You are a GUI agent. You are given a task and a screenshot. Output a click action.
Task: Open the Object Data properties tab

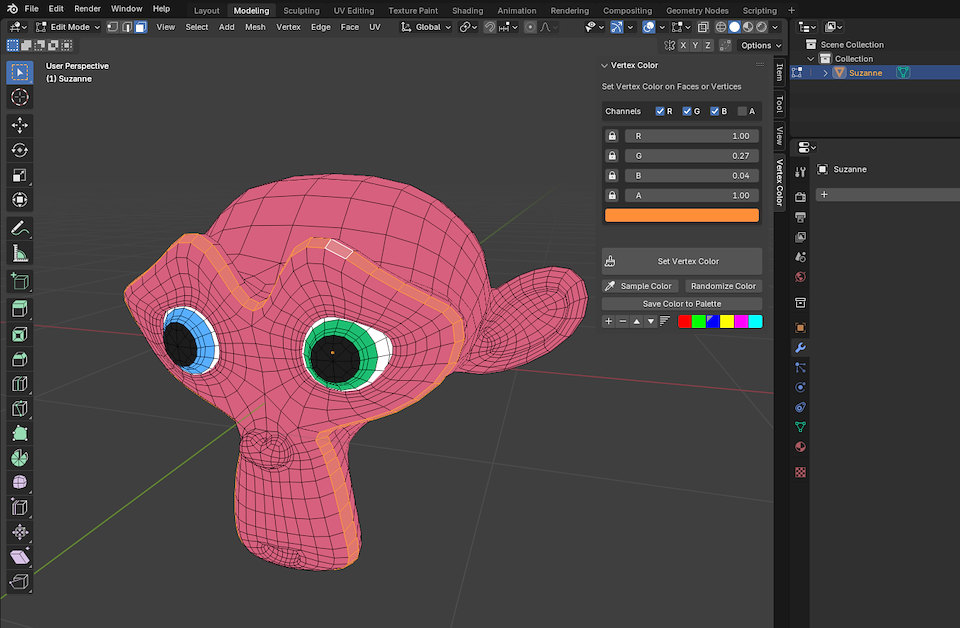[798, 425]
